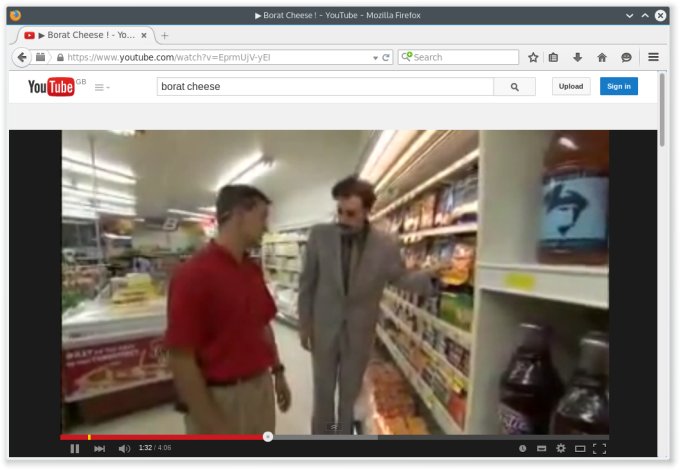
Task: Click the icon beside the back button
Action: point(40,57)
